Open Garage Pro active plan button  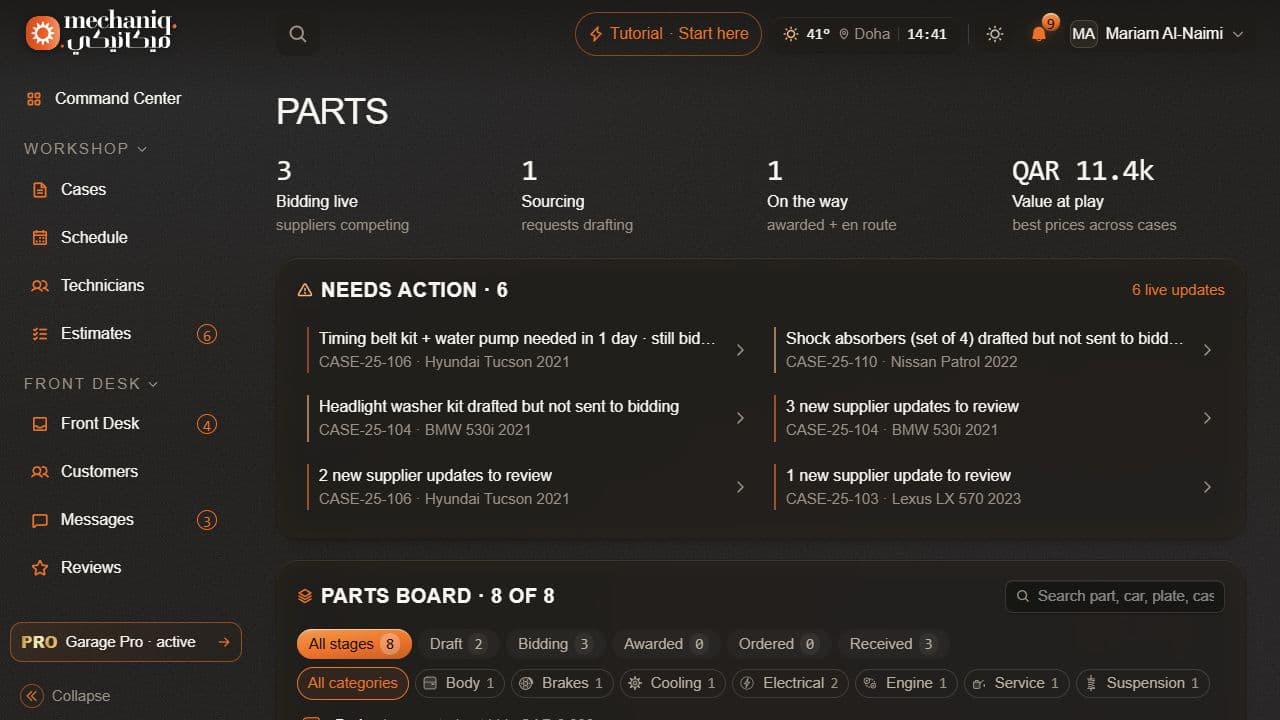coord(126,642)
